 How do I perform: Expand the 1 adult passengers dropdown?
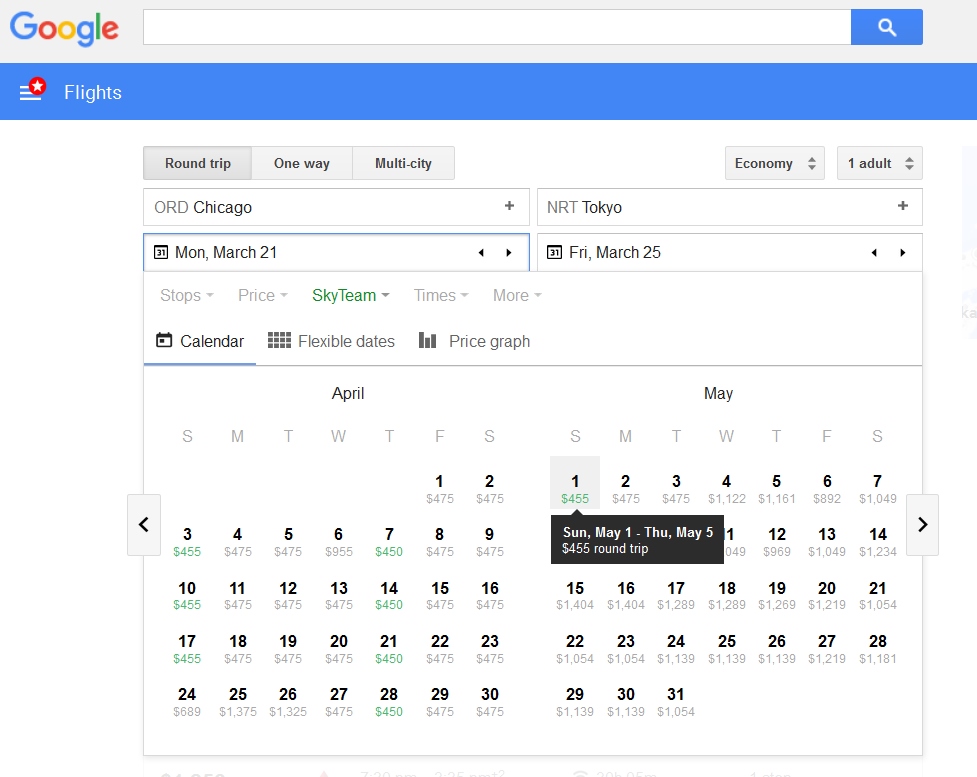879,163
